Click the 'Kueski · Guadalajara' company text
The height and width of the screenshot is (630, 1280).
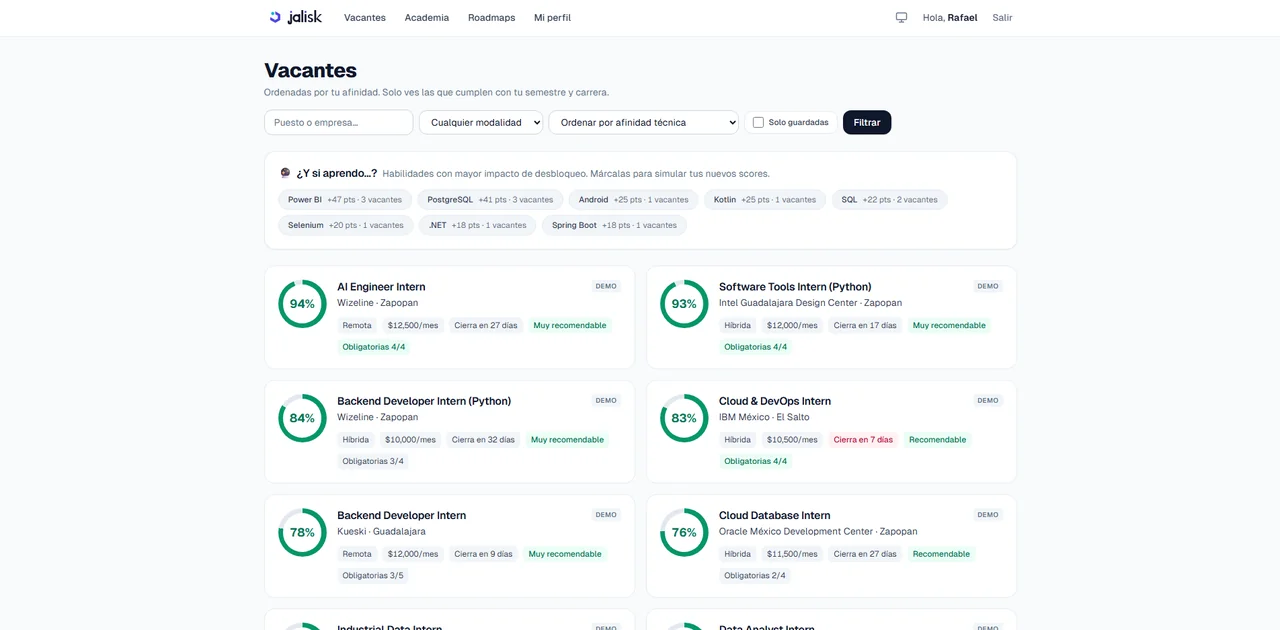point(381,532)
